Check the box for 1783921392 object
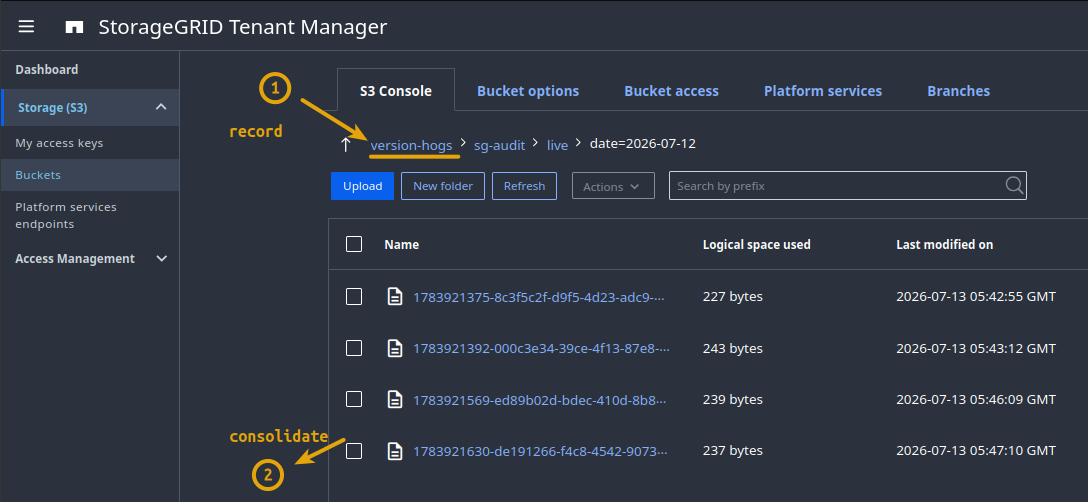The image size is (1088, 502). (x=354, y=348)
